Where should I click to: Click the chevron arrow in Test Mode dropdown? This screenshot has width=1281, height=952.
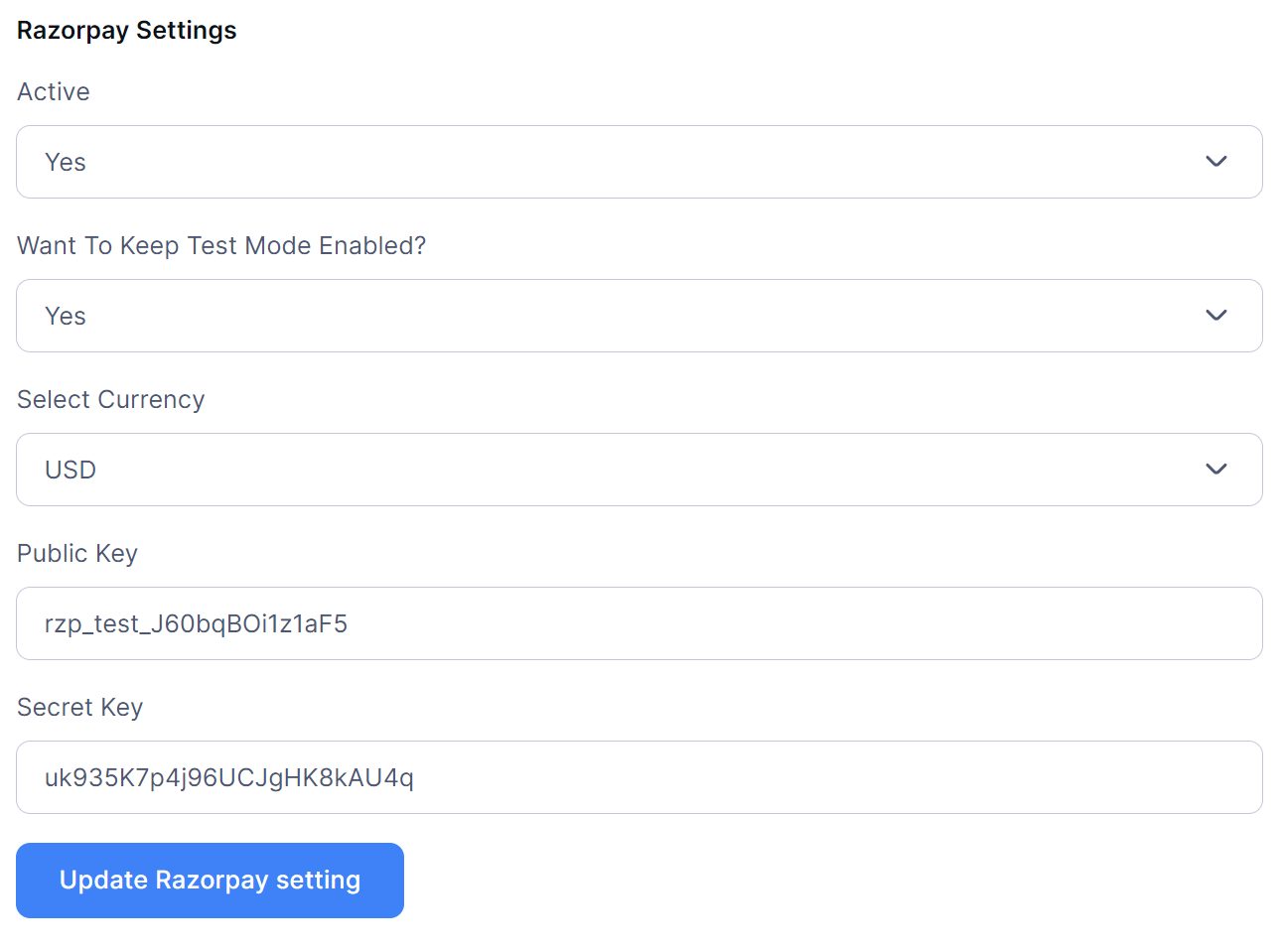(1215, 316)
